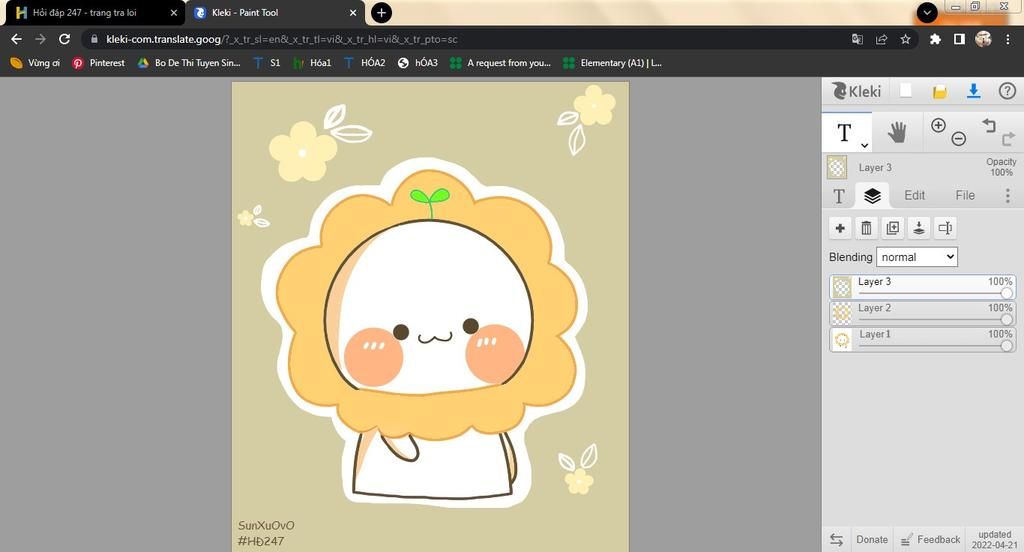Go back in the browser
1024x552 pixels.
16,39
